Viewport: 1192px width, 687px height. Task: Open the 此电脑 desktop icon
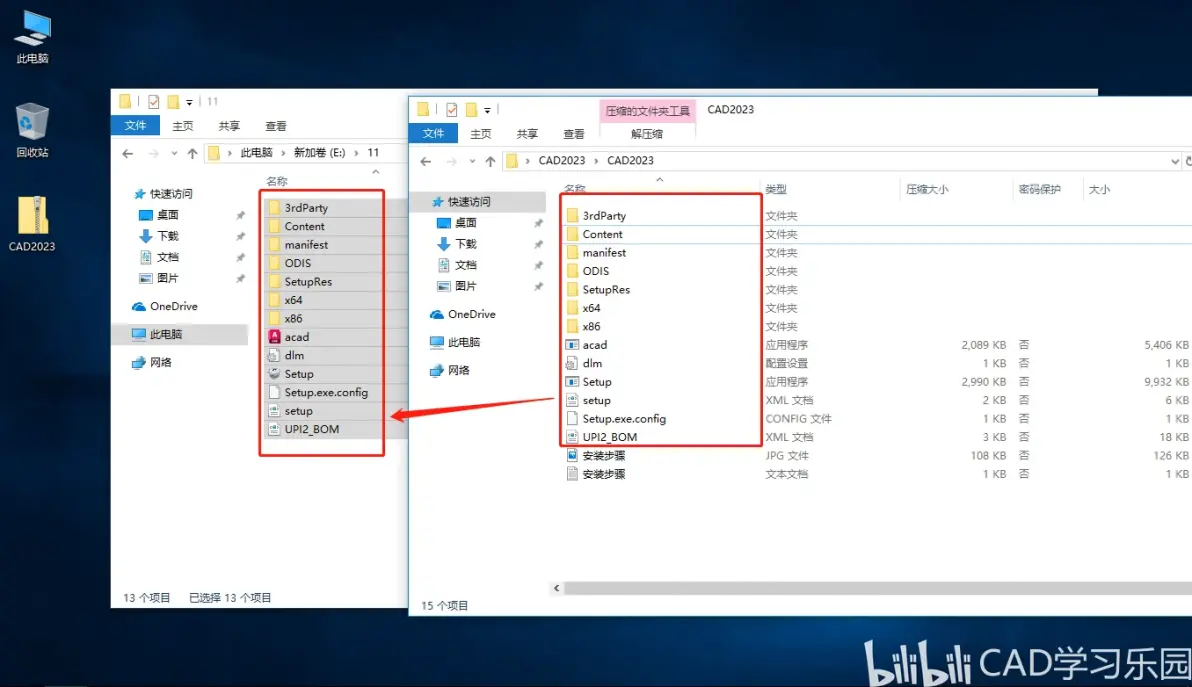point(33,38)
